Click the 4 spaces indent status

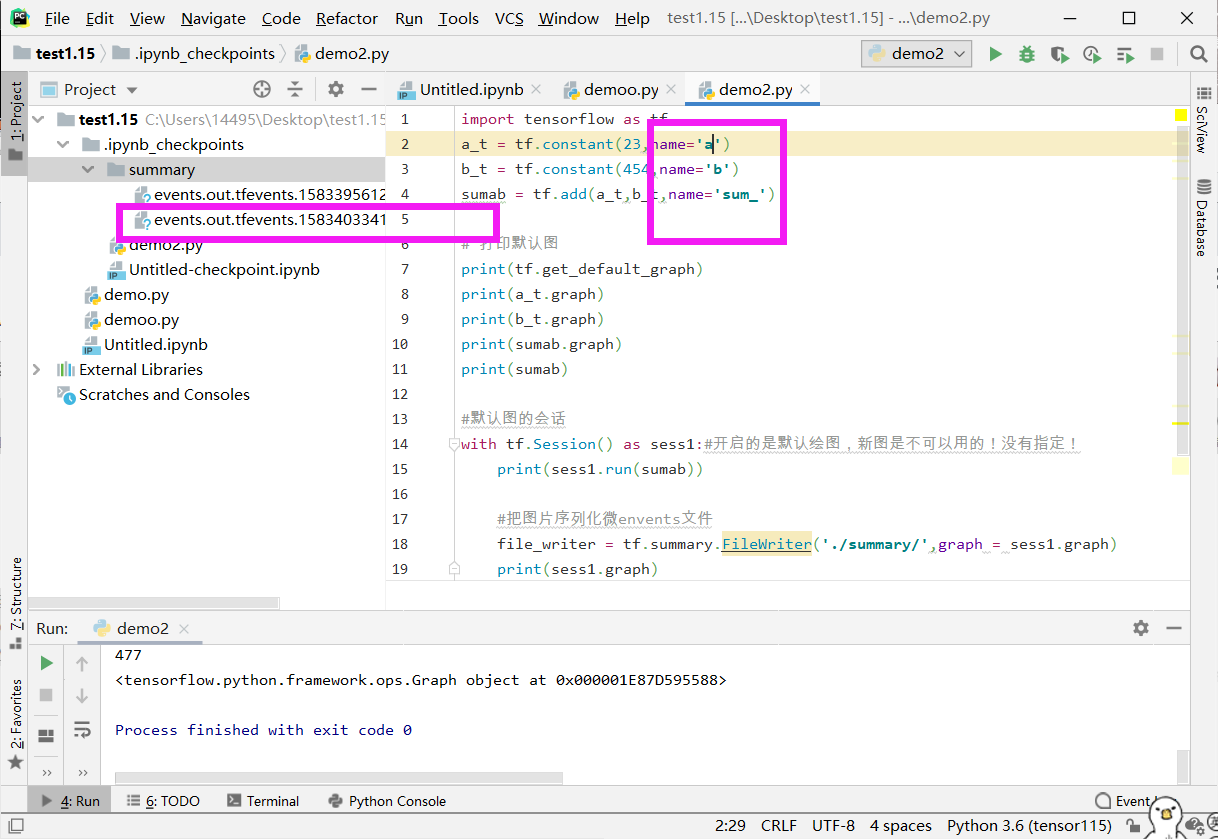(x=900, y=826)
